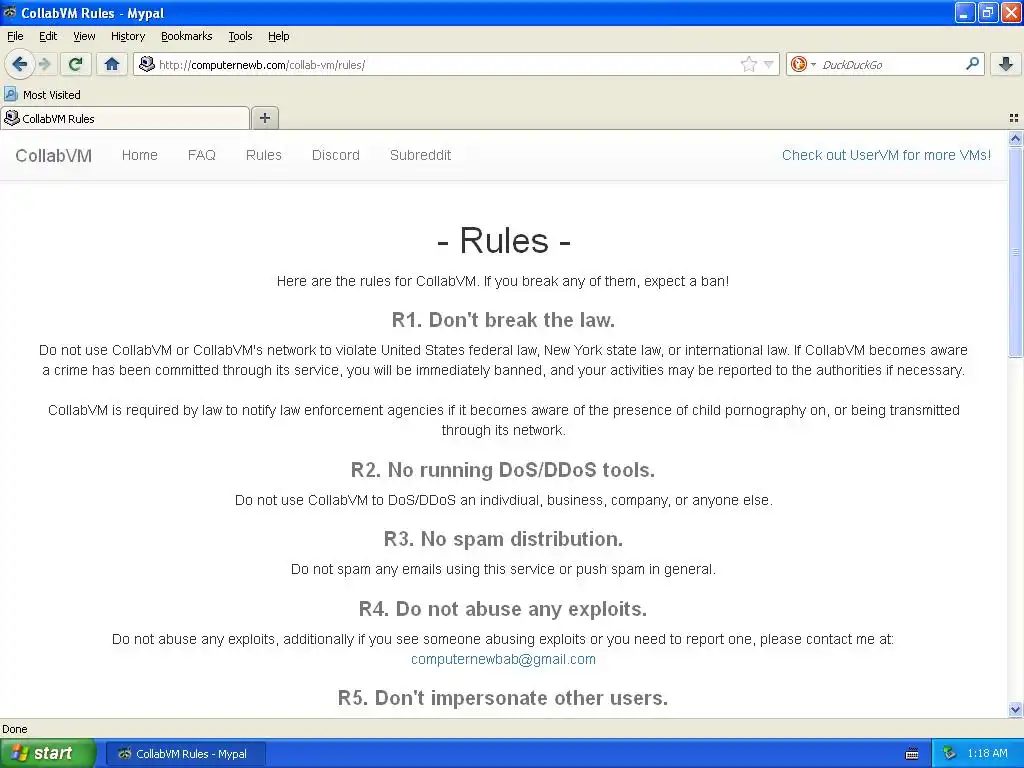1024x768 pixels.
Task: Click the keyboard icon in the taskbar
Action: point(912,754)
